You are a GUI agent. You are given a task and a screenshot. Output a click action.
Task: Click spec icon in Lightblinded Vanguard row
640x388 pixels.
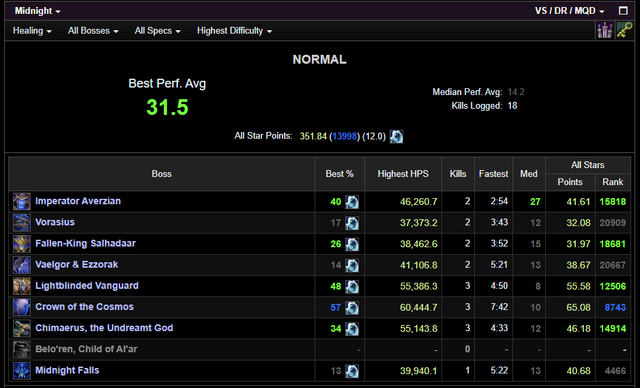pyautogui.click(x=352, y=286)
